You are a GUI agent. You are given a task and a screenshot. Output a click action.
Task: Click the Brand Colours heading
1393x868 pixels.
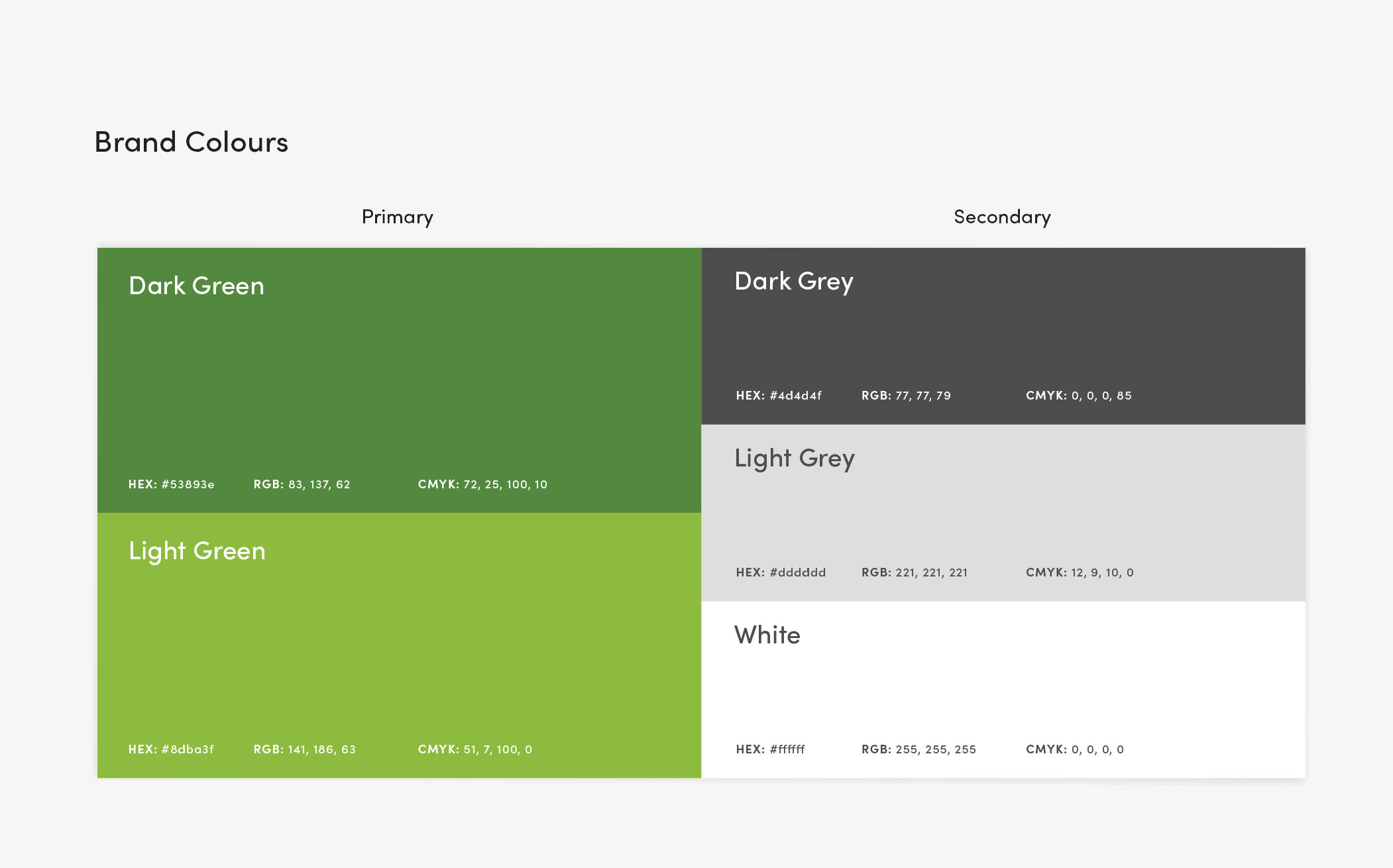coord(191,142)
